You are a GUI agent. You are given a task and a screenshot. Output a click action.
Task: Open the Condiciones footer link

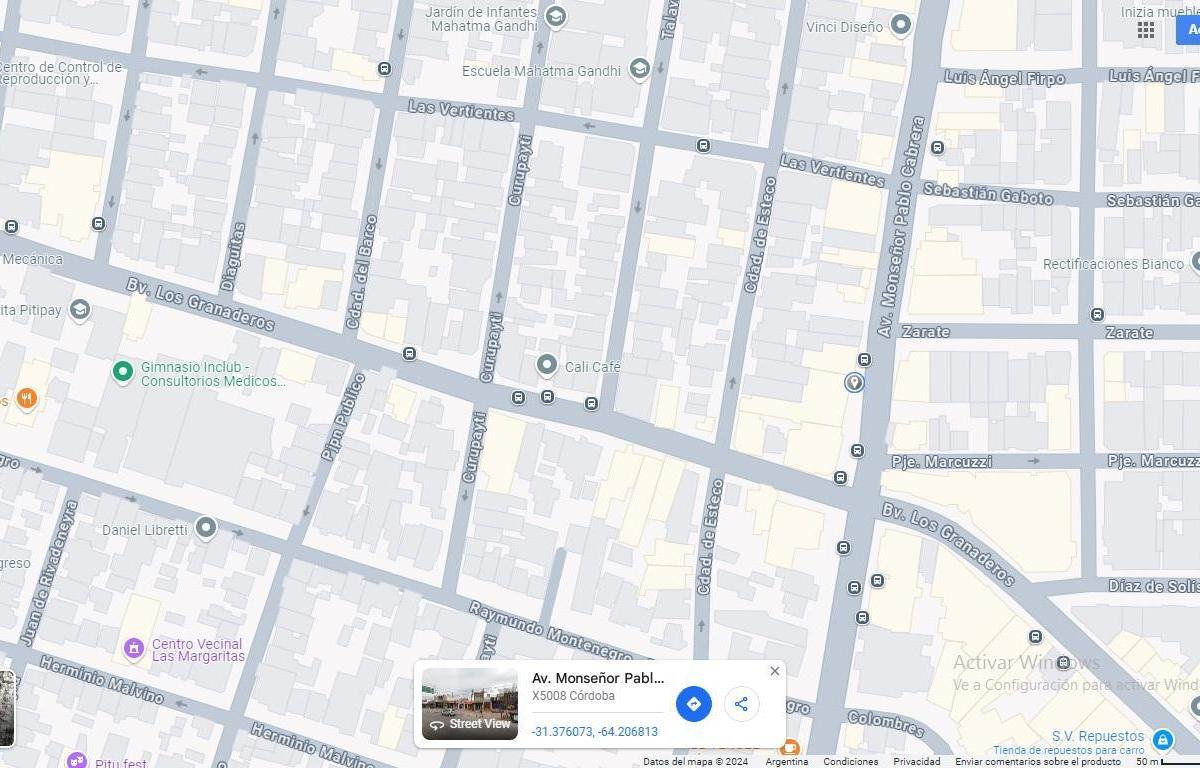point(851,762)
